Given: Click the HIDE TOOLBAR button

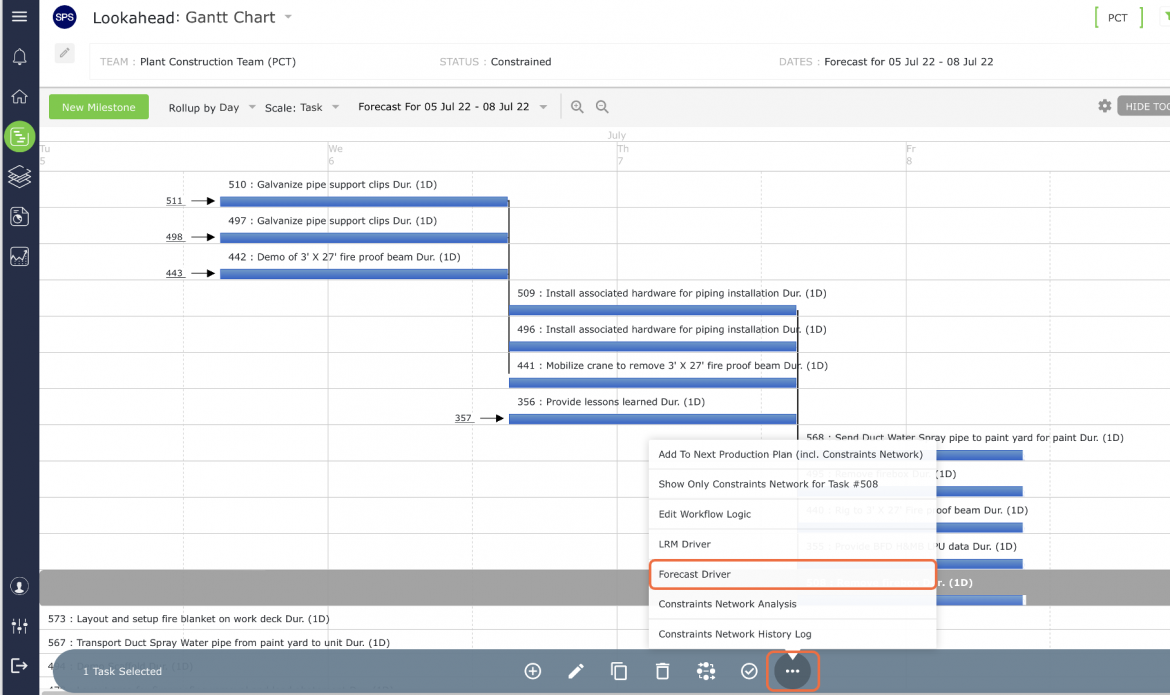Looking at the screenshot, I should (1144, 107).
